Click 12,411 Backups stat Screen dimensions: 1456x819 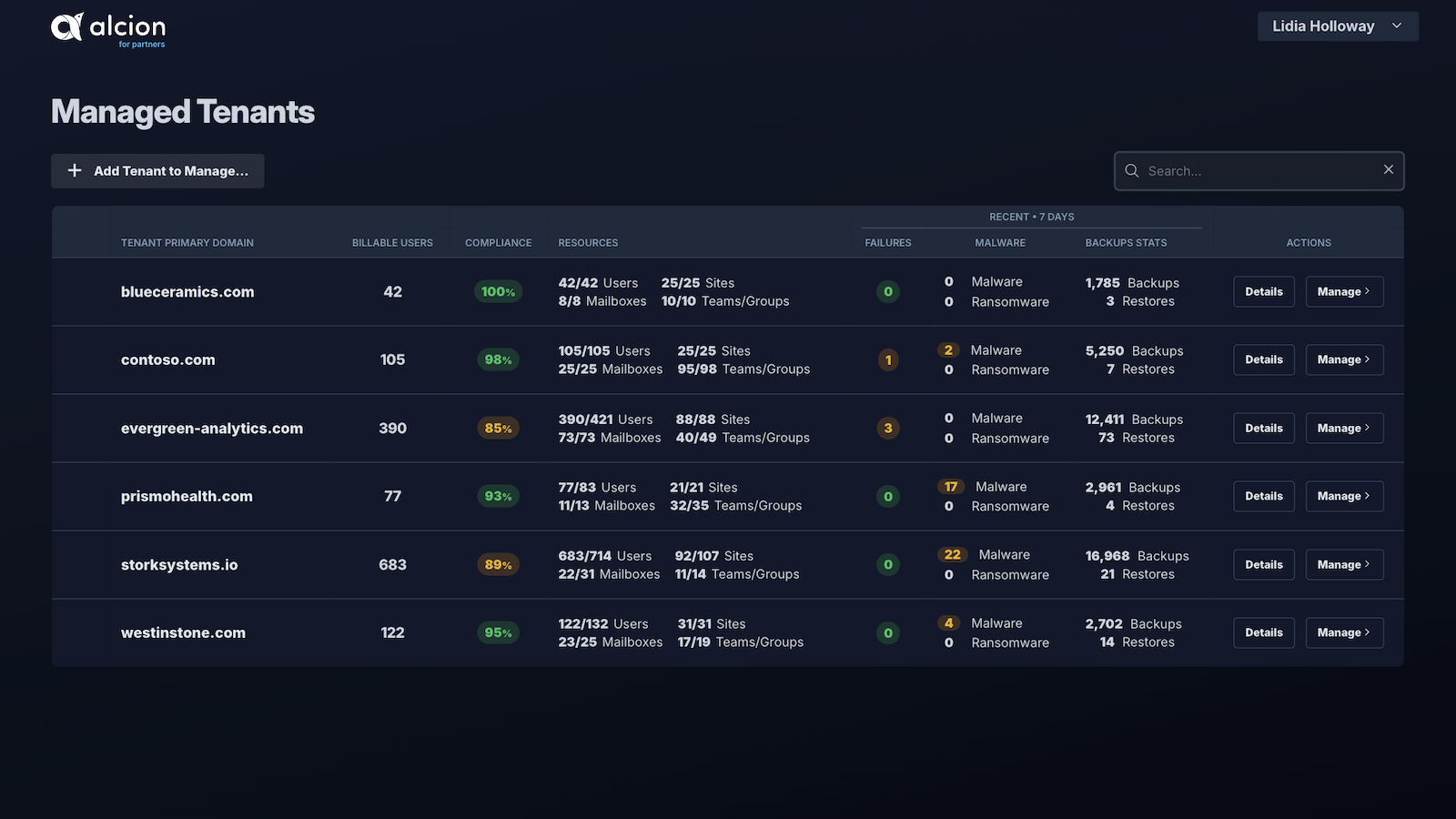[x=1134, y=420]
